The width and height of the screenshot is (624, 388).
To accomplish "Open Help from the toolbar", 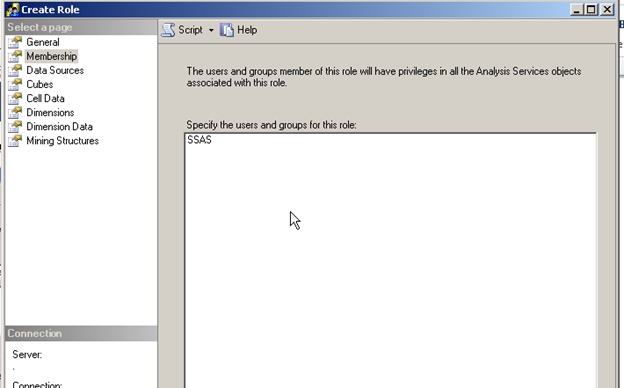I will [x=247, y=30].
